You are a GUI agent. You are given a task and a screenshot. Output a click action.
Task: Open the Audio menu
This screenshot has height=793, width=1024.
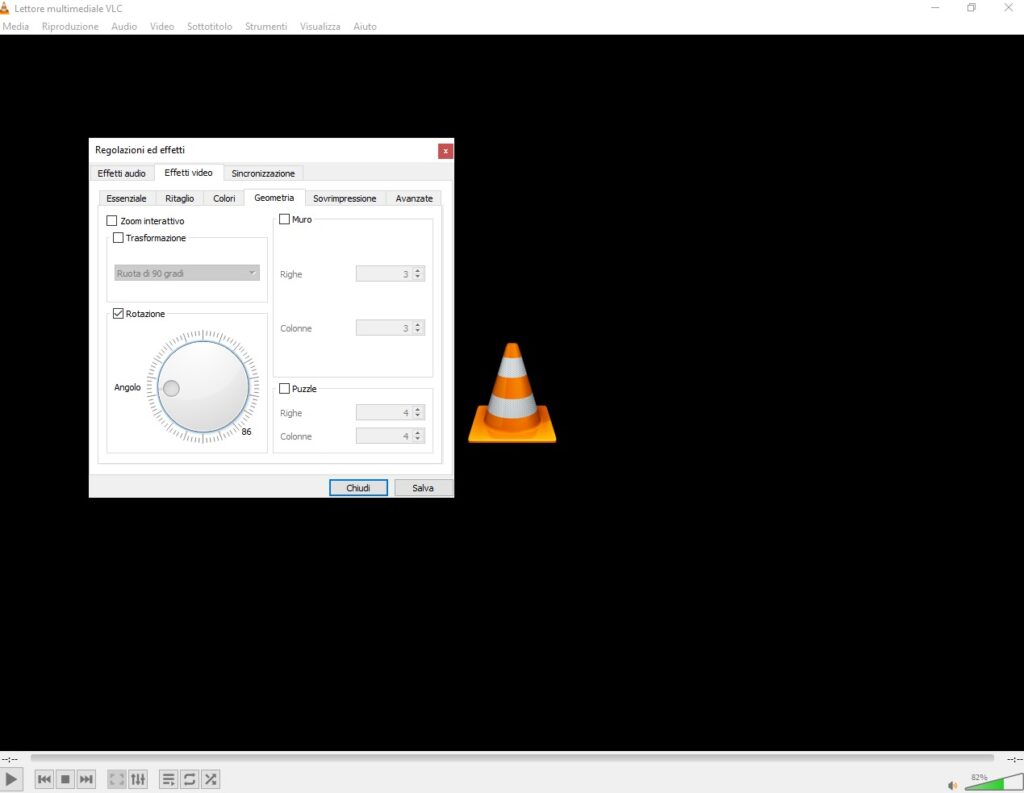124,26
